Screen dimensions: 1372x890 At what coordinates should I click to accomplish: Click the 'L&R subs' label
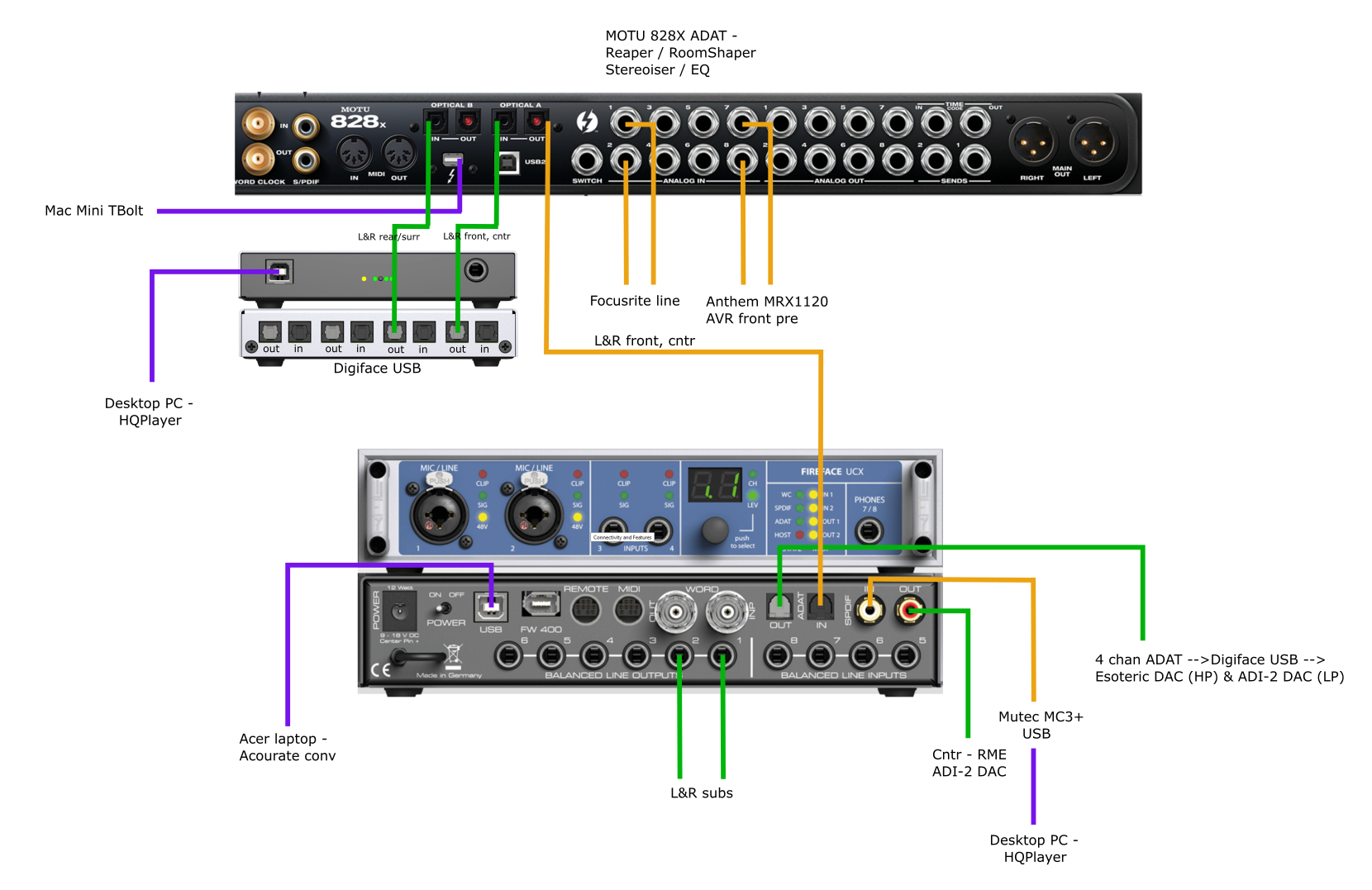tap(702, 793)
